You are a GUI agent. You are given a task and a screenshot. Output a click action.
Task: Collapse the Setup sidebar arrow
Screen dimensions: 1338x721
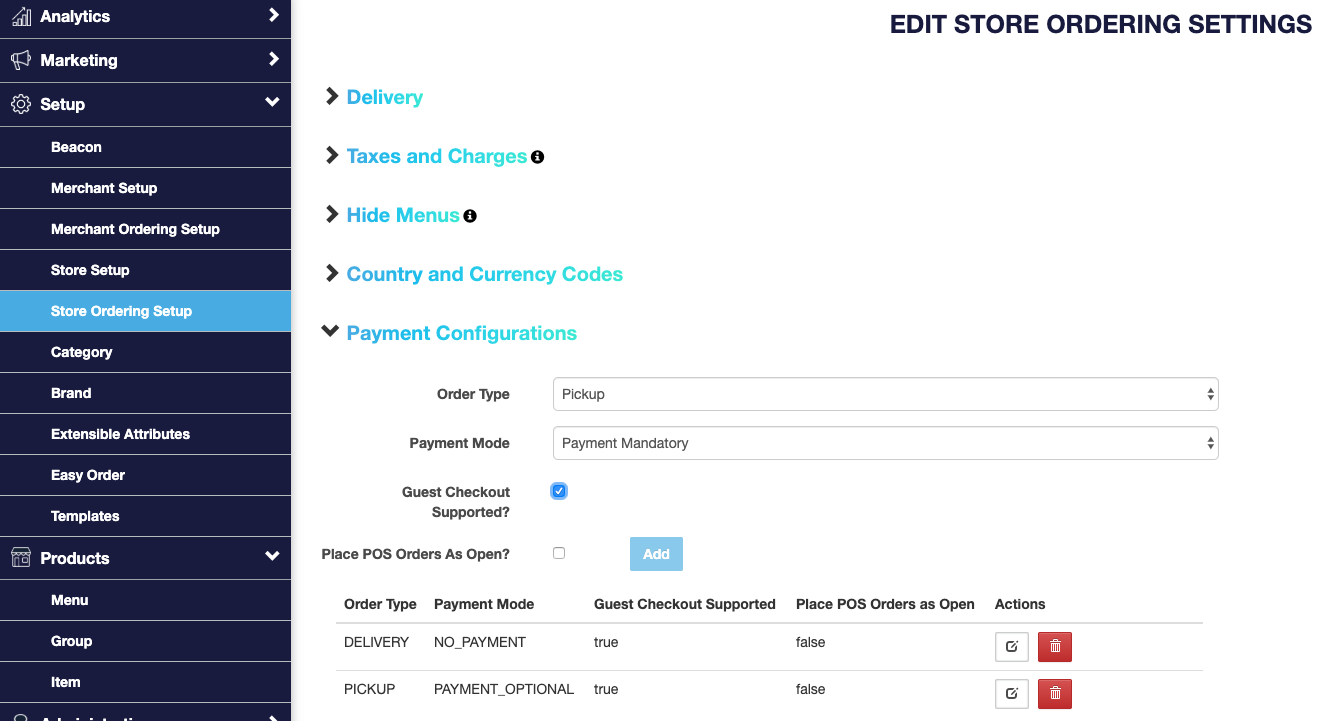(x=272, y=102)
